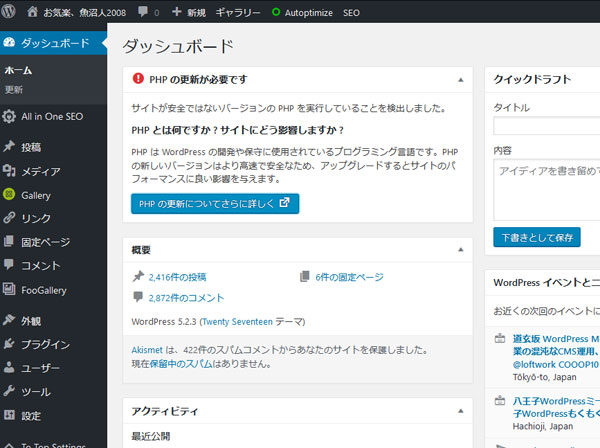Select ダッシュボード in the sidebar
The width and height of the screenshot is (600, 448).
pyautogui.click(x=55, y=43)
